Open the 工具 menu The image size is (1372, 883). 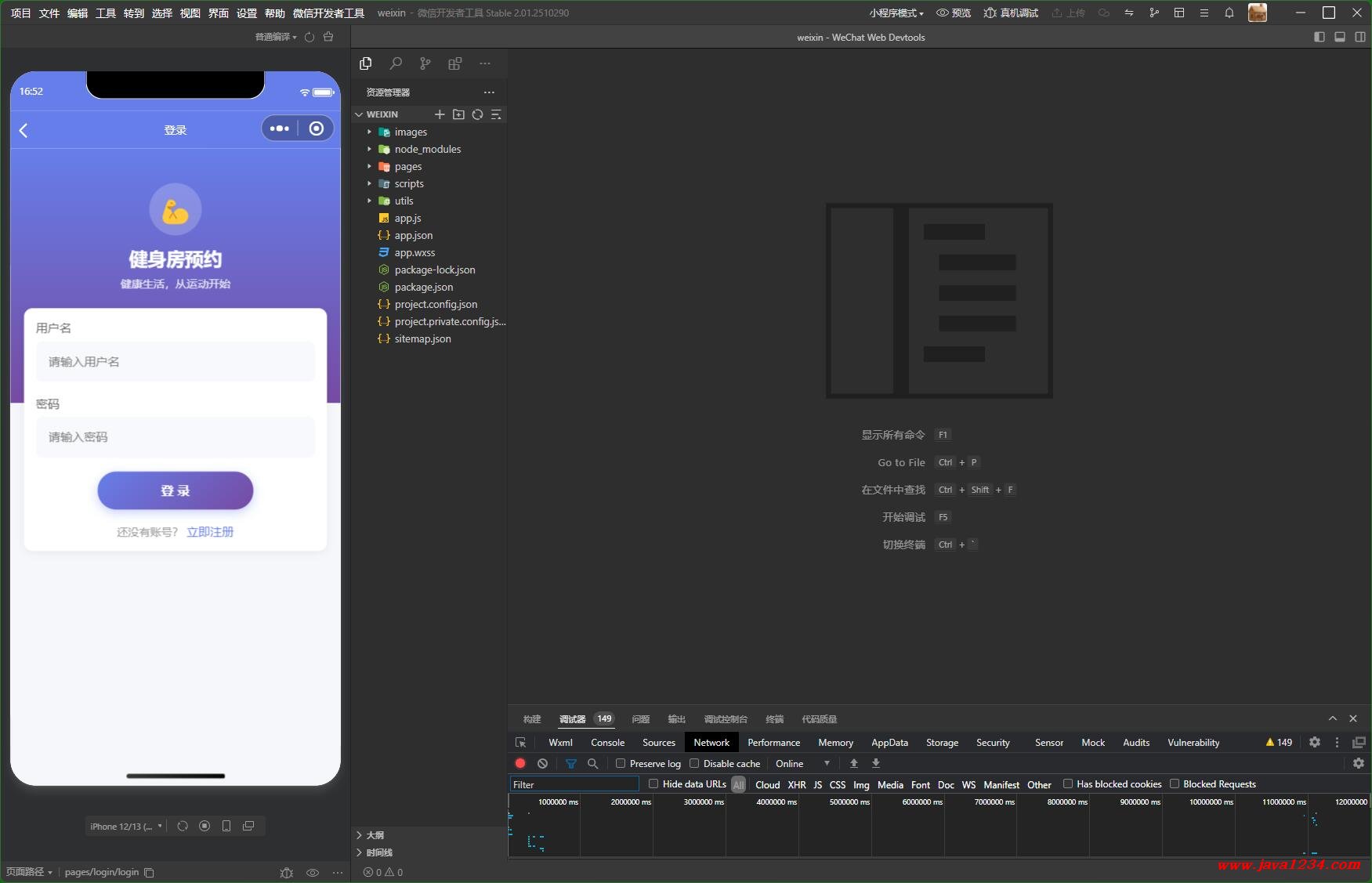tap(106, 13)
